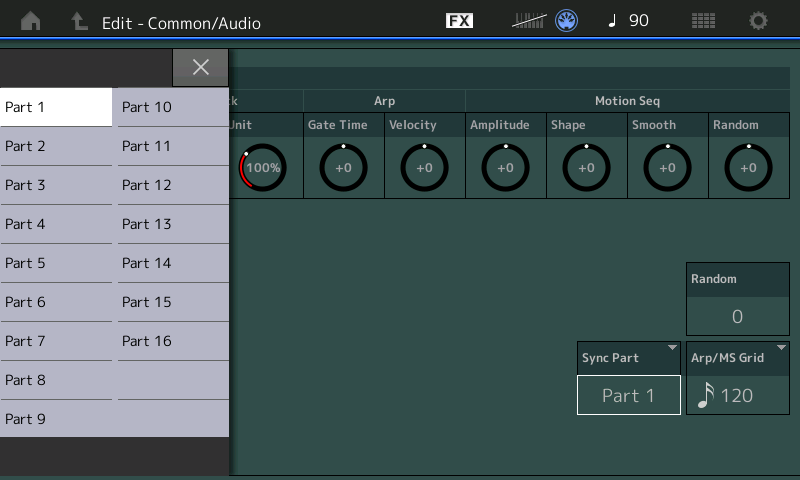Click the Arp Gate Time knob
The image size is (800, 480).
[x=343, y=168]
